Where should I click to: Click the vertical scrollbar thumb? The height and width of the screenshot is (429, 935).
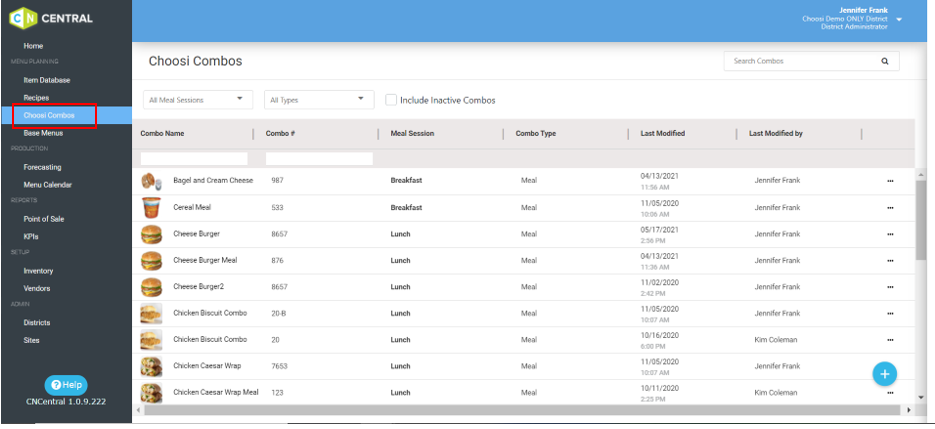921,220
